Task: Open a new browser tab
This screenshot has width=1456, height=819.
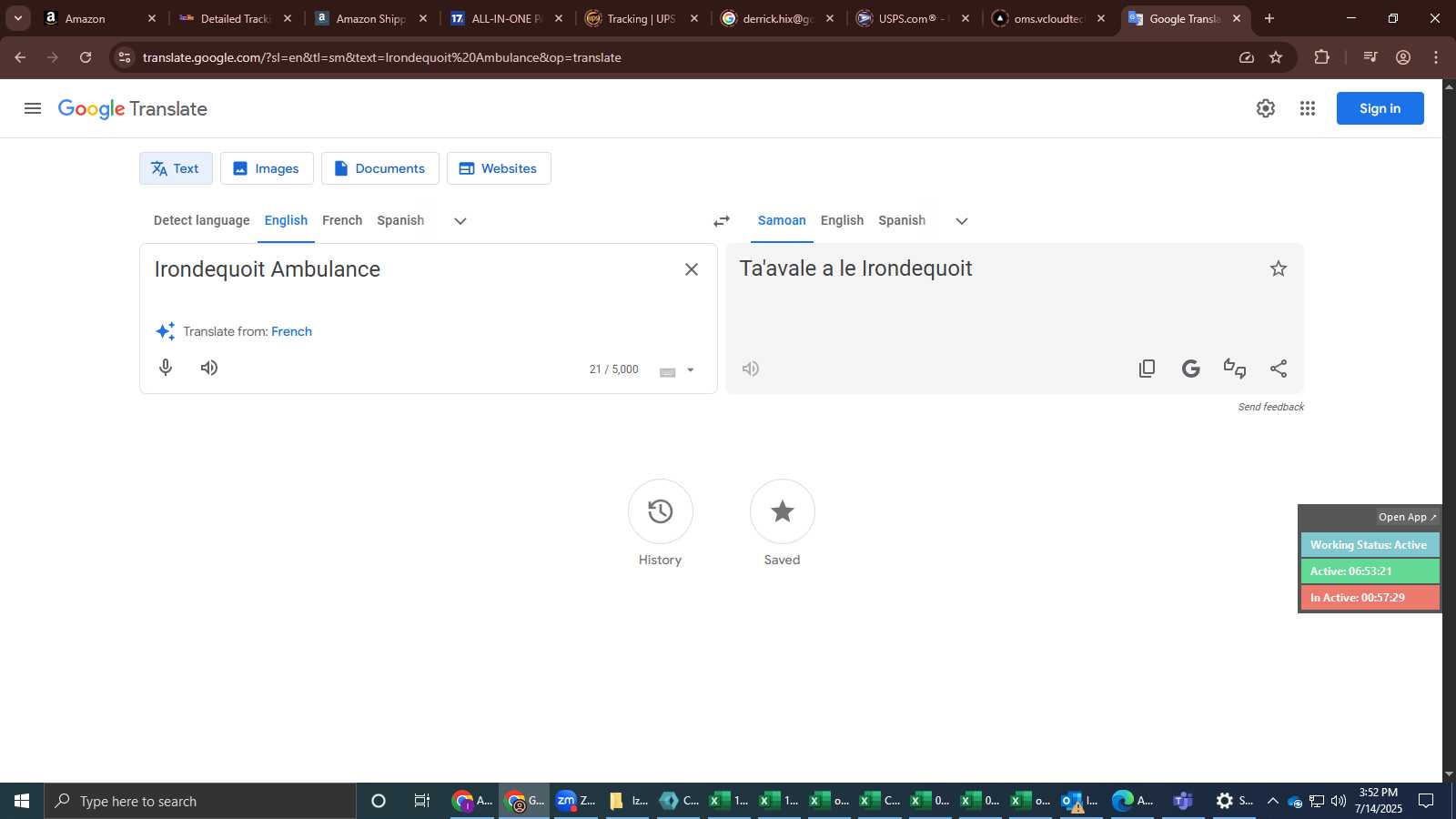Action: (1269, 18)
